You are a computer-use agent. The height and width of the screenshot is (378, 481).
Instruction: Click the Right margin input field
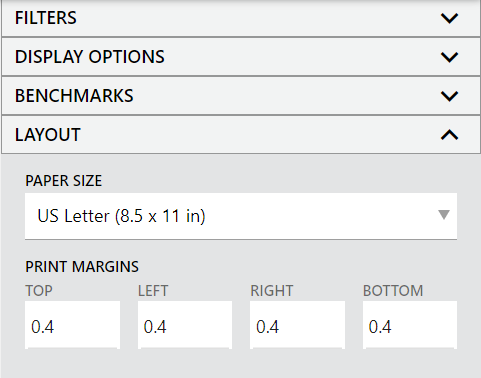297,325
